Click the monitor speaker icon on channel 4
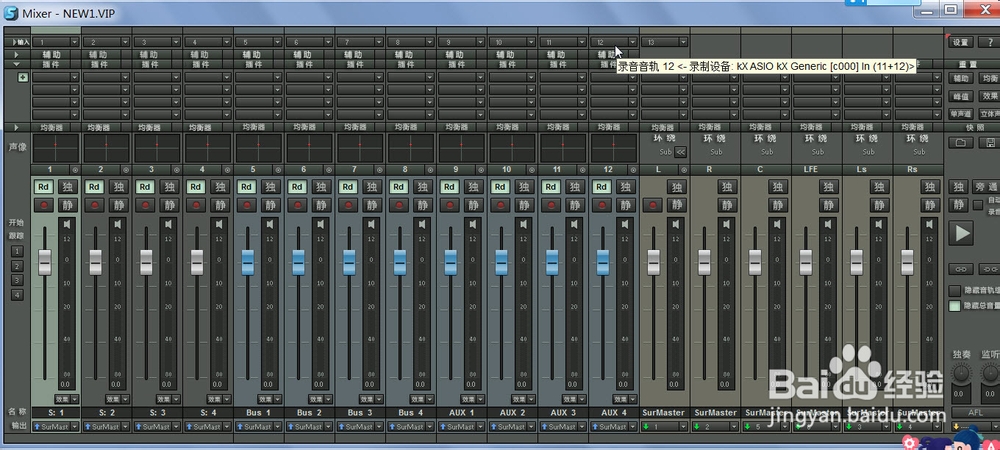 click(x=219, y=224)
